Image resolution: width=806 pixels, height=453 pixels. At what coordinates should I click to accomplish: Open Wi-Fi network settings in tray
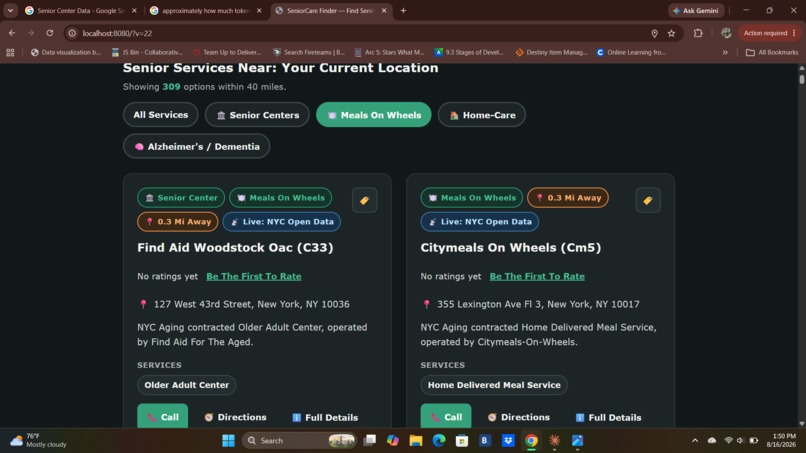tap(728, 441)
